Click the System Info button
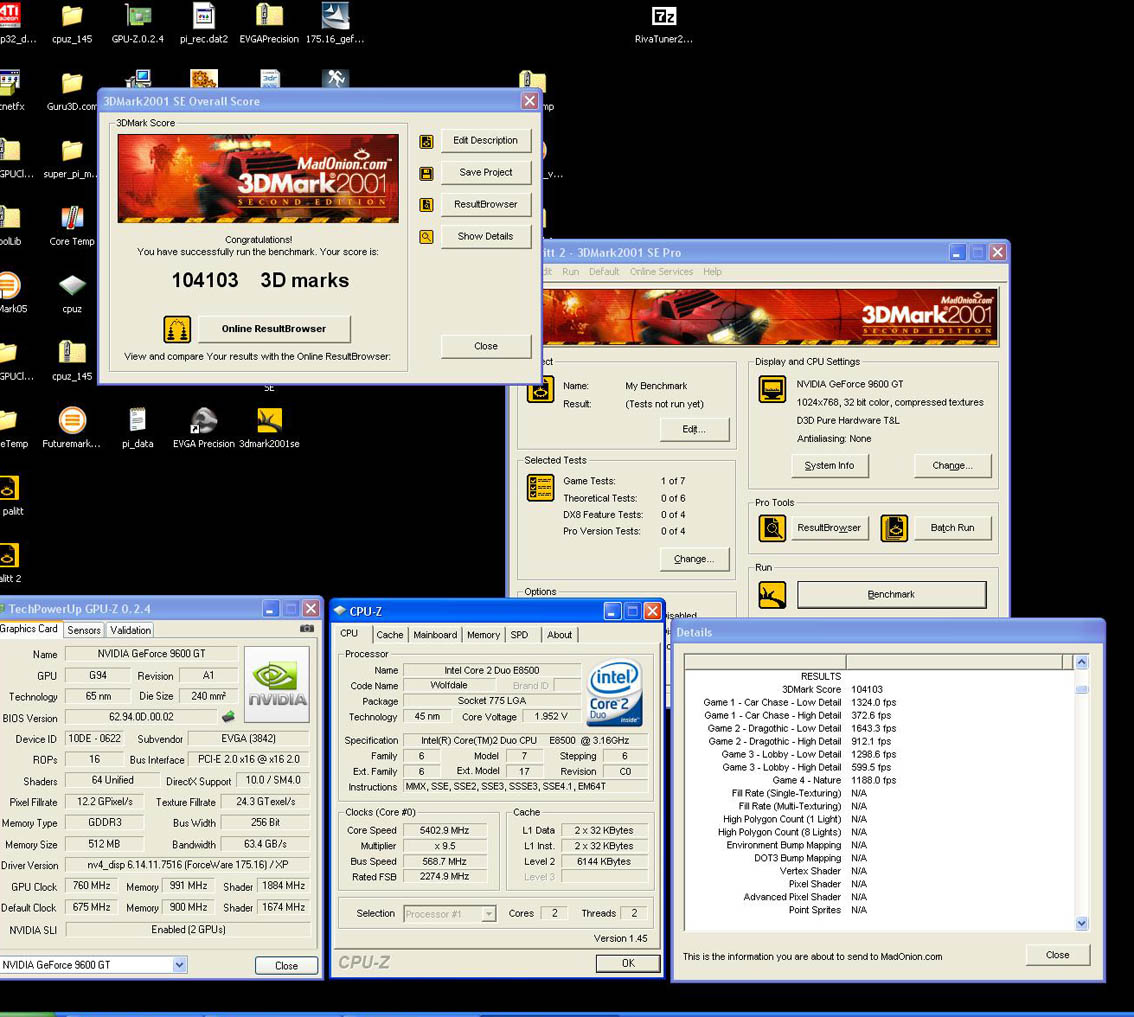The height and width of the screenshot is (1017, 1134). 830,465
